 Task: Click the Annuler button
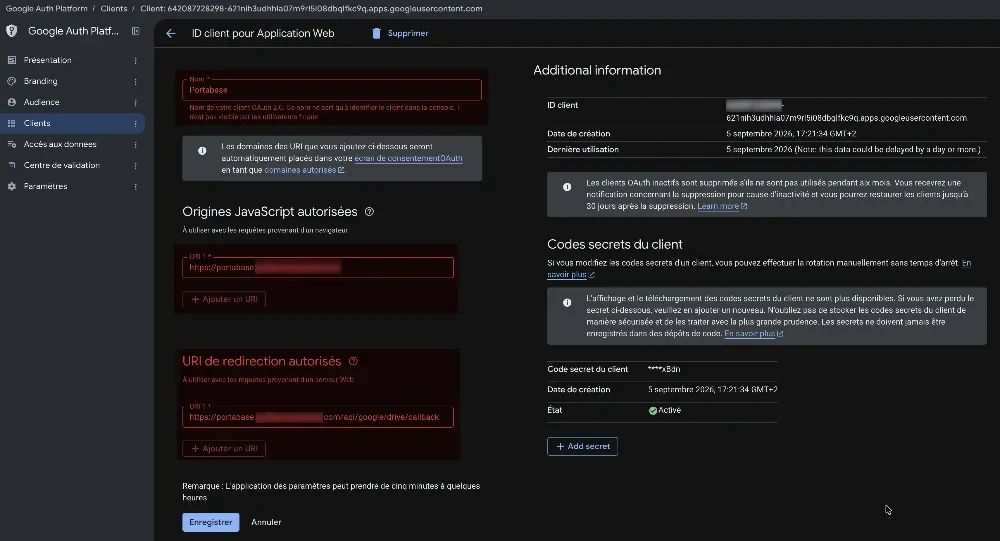266,522
